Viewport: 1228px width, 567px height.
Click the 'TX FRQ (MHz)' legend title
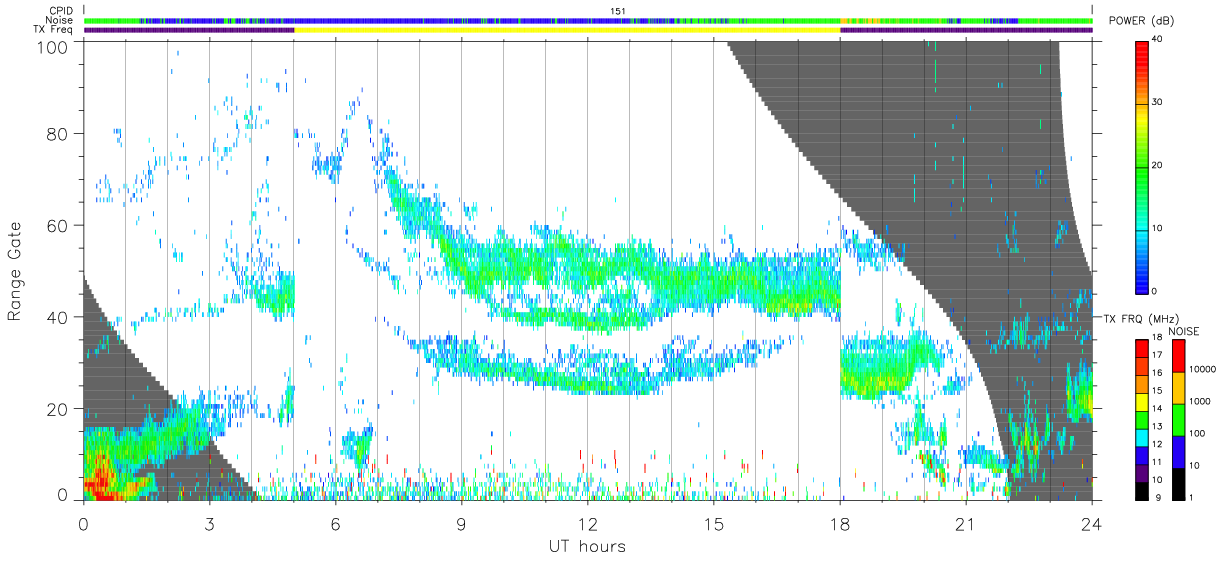click(x=1141, y=318)
